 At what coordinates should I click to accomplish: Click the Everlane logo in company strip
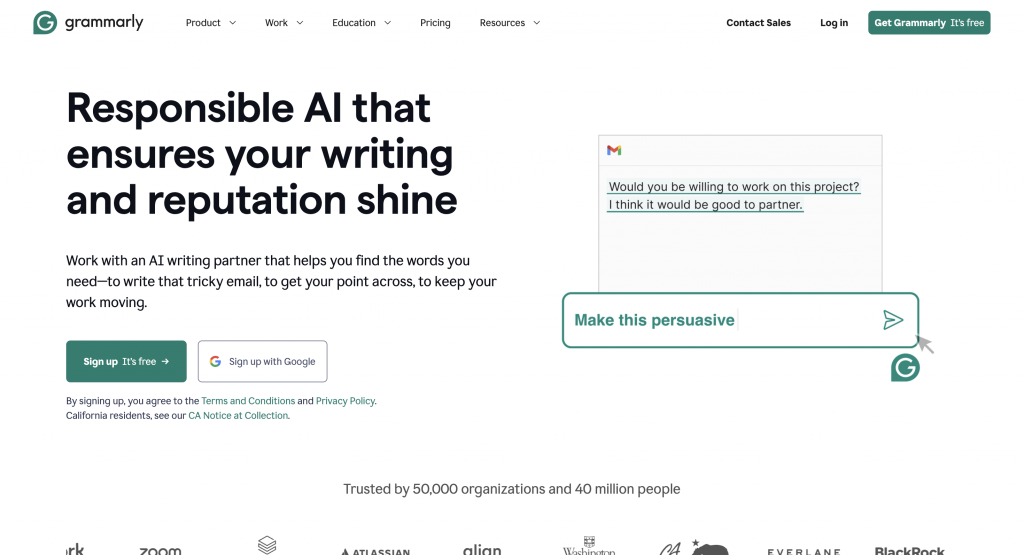coord(803,552)
